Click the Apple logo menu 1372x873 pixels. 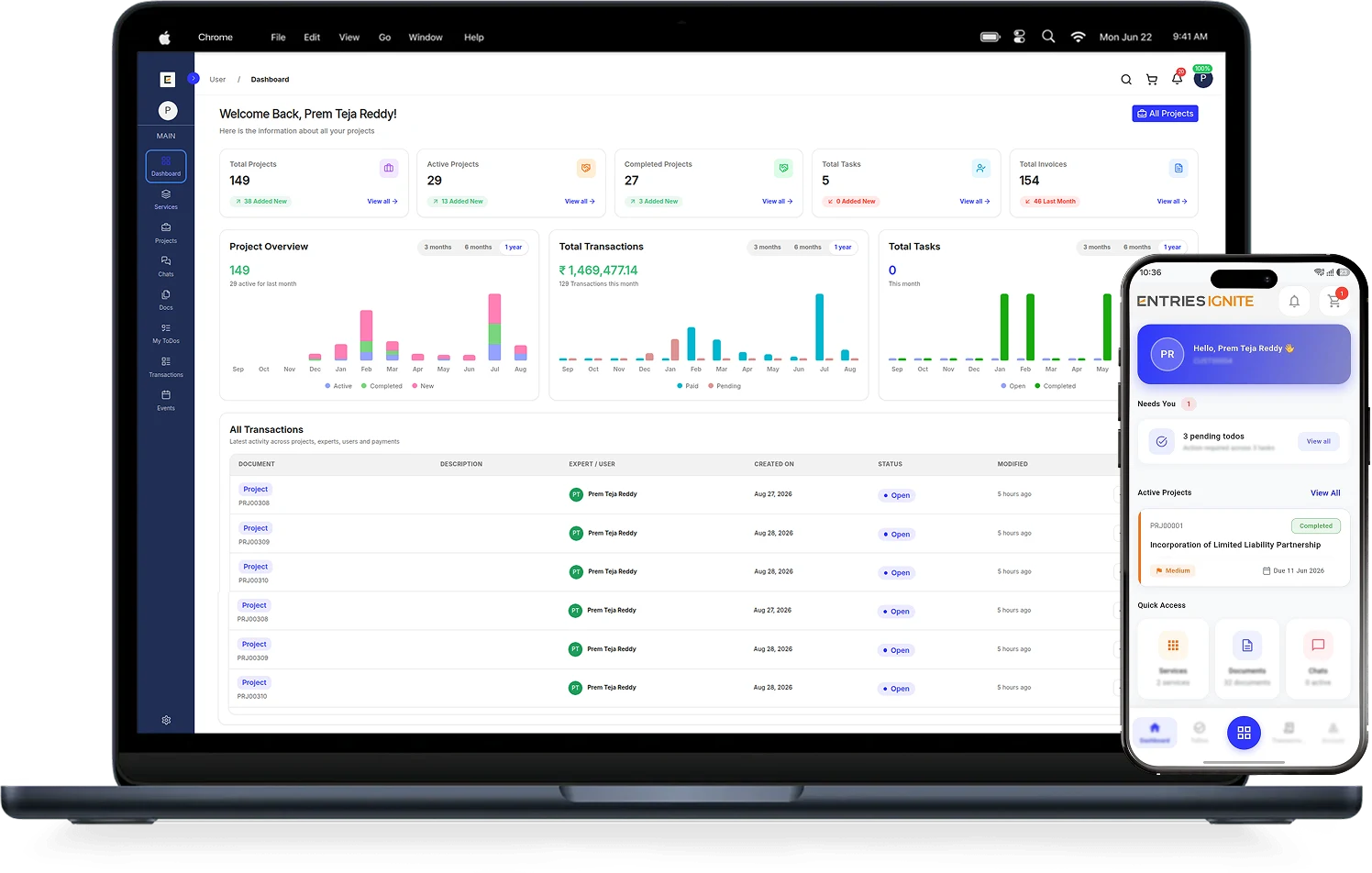click(x=165, y=38)
